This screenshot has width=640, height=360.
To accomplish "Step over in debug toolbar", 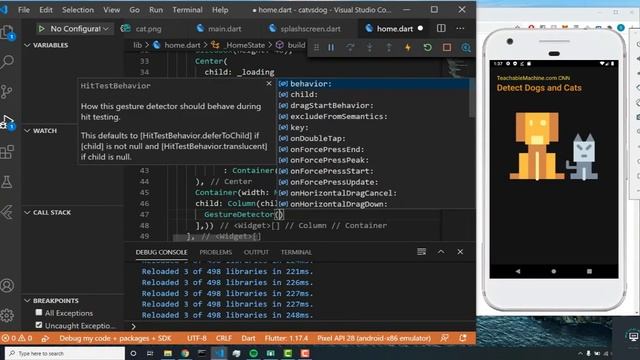I will coord(350,47).
